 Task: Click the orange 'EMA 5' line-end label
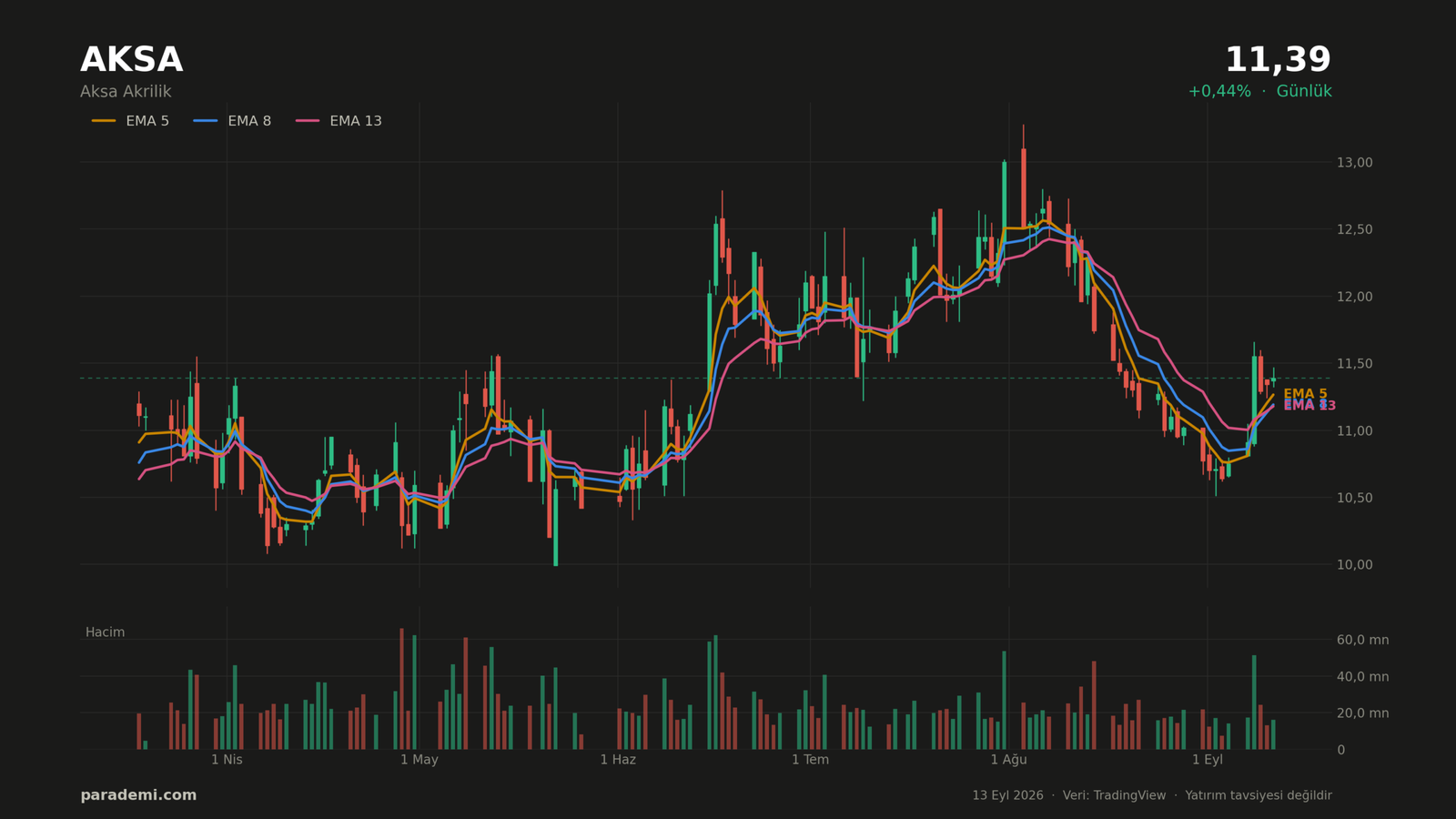pyautogui.click(x=1305, y=394)
